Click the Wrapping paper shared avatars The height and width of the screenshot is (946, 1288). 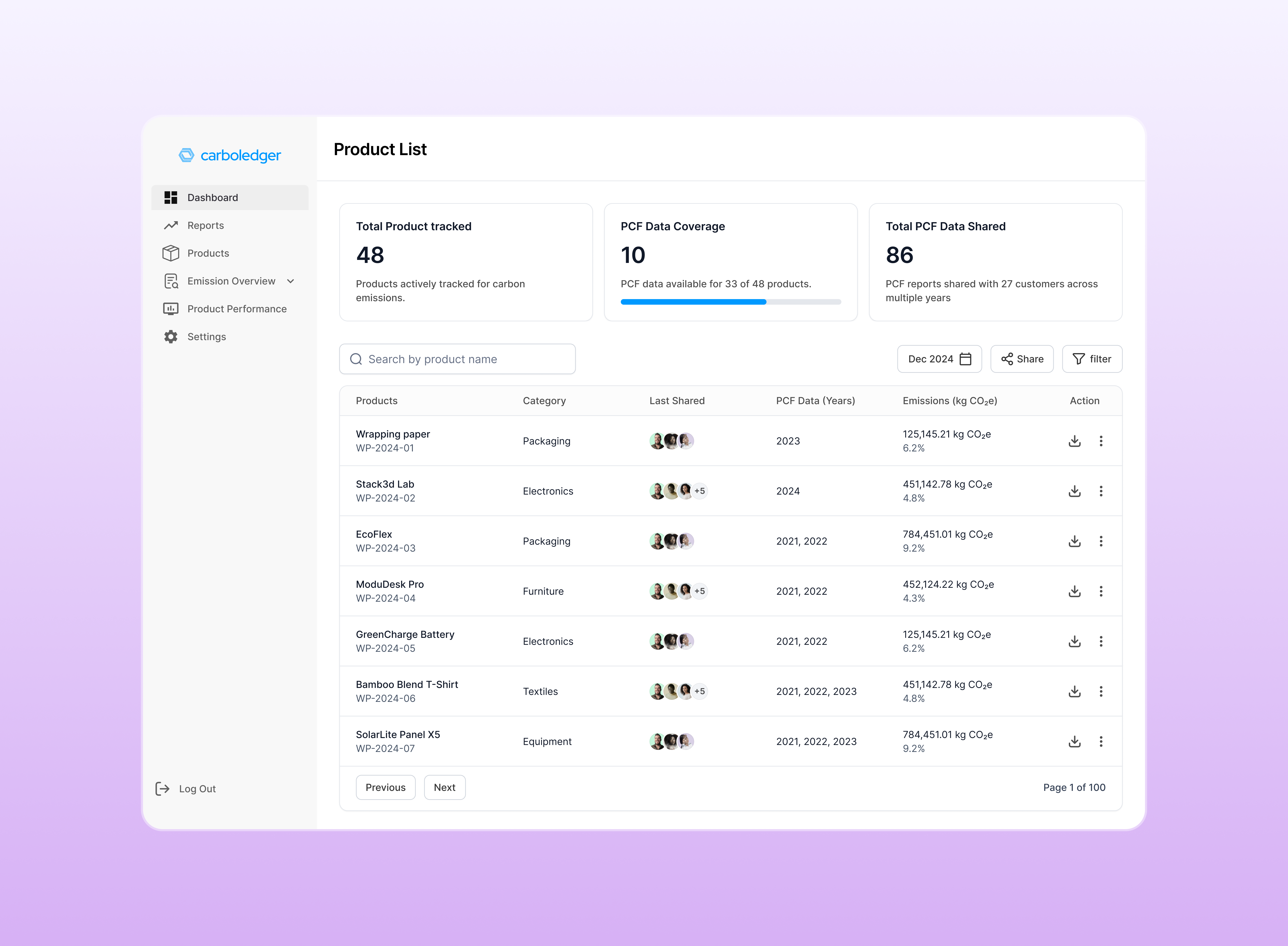click(672, 441)
